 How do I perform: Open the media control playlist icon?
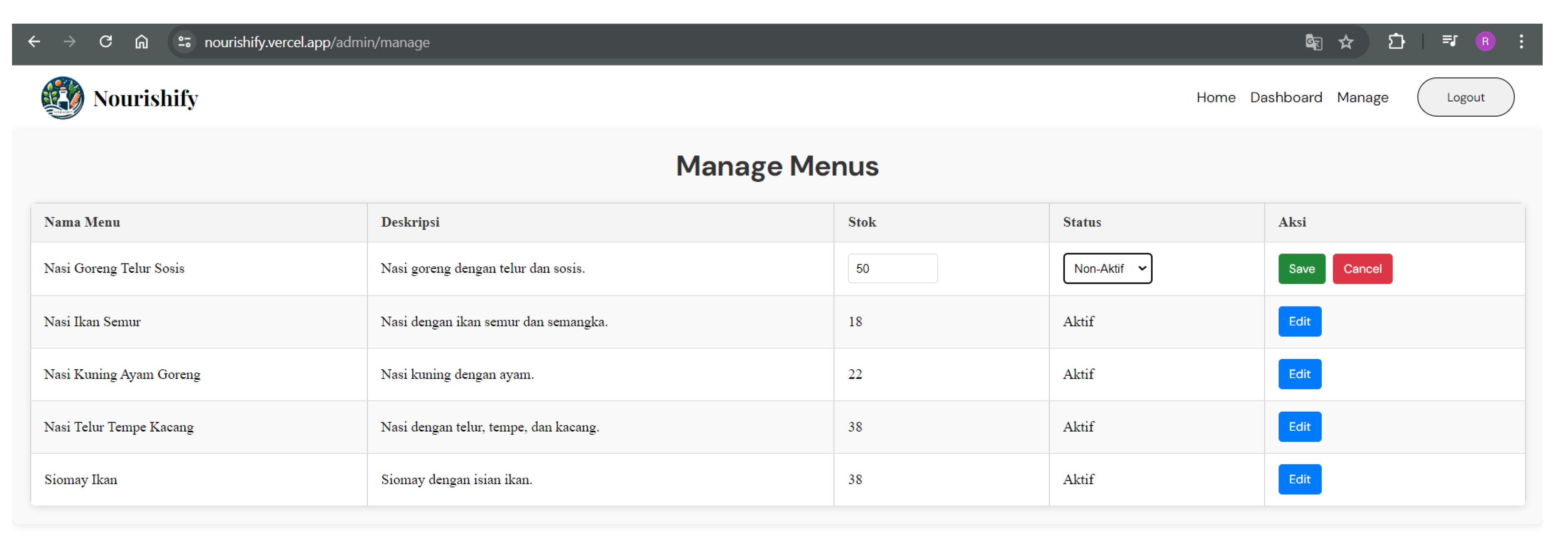pos(1449,41)
